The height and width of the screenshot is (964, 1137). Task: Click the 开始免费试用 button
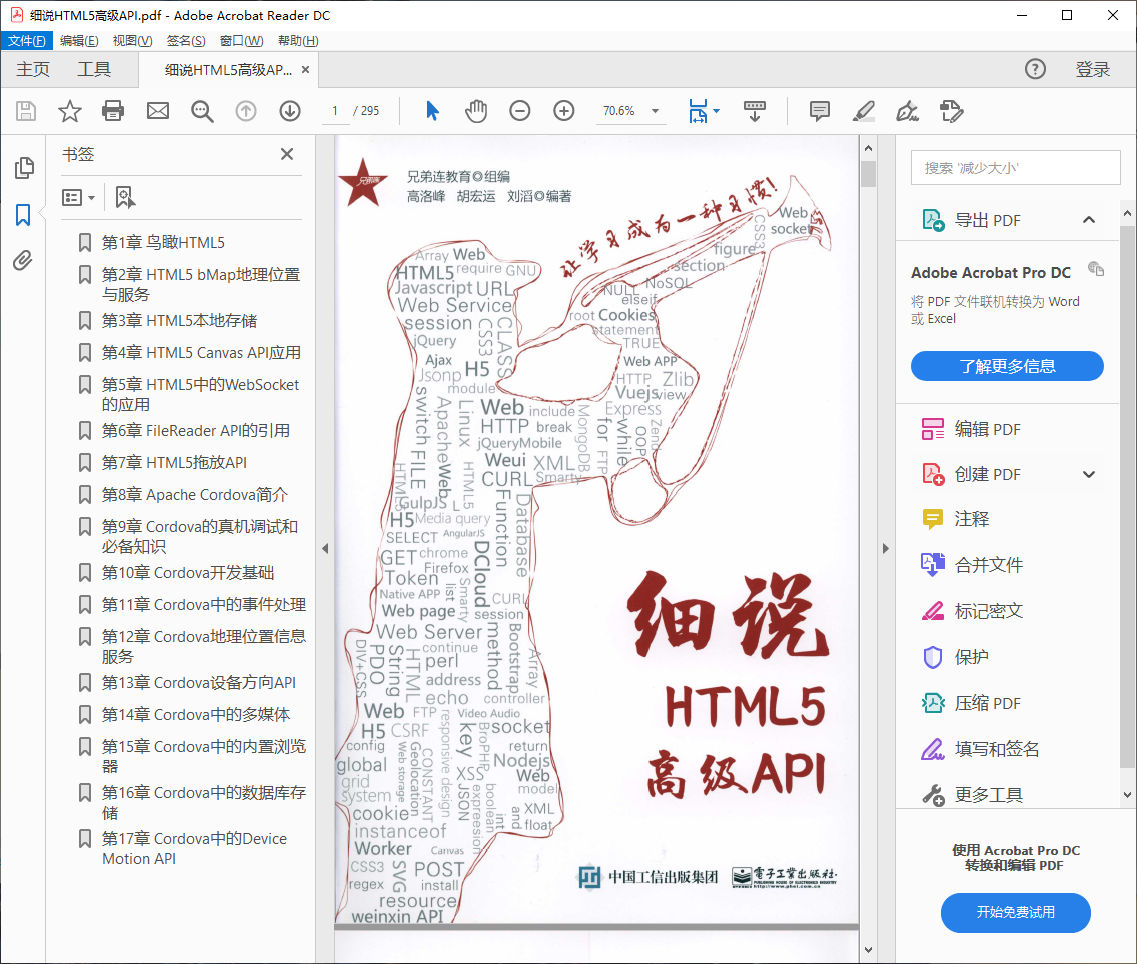(1015, 913)
